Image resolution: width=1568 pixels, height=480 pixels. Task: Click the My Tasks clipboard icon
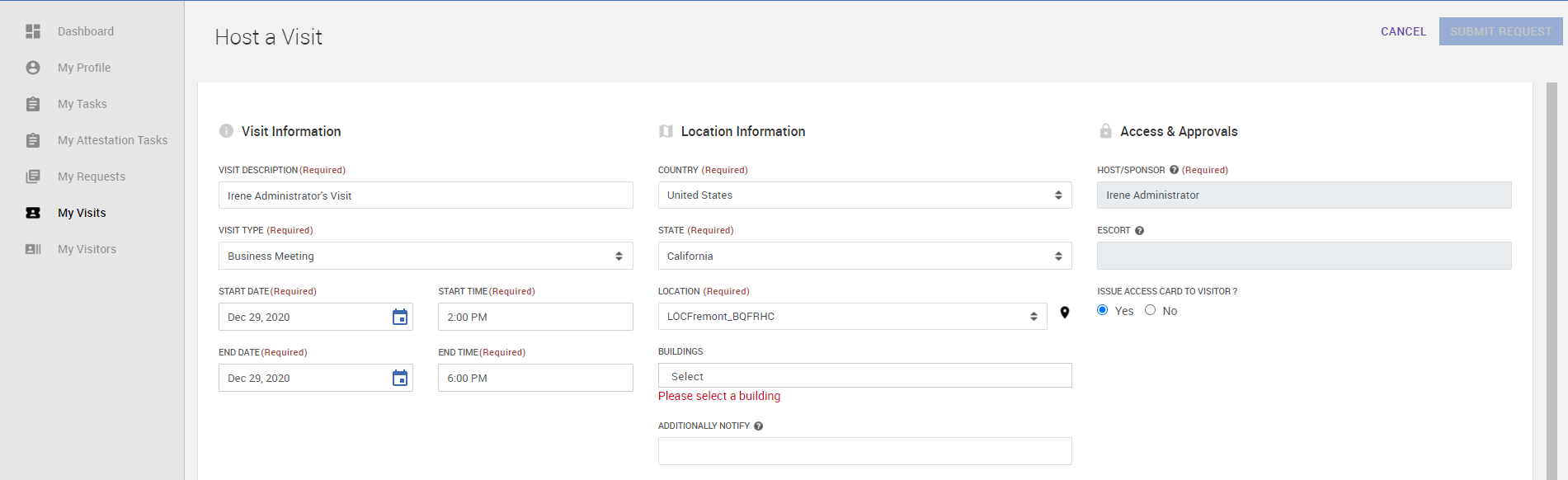(x=33, y=104)
